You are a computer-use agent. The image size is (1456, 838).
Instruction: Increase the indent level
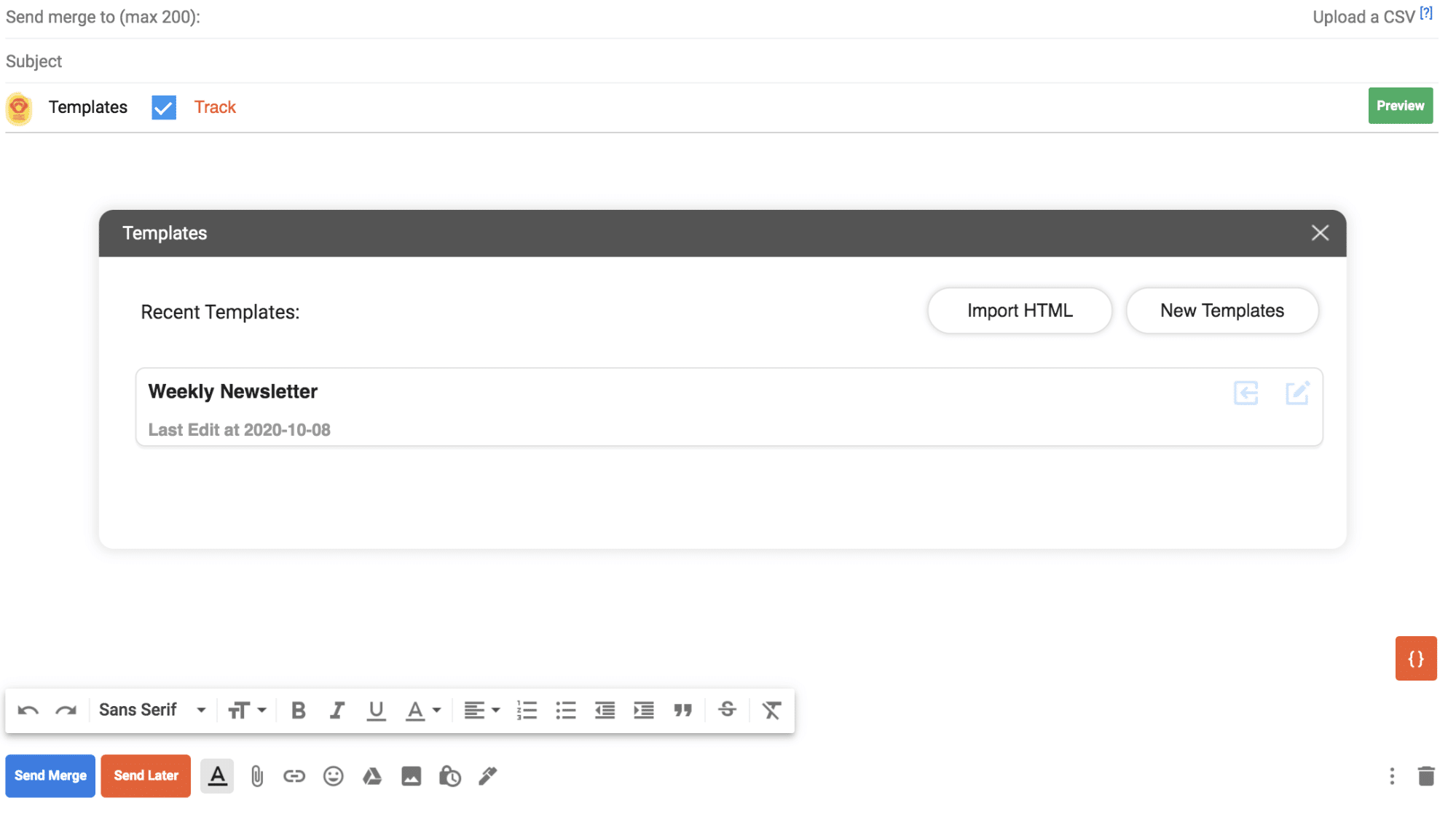[644, 710]
